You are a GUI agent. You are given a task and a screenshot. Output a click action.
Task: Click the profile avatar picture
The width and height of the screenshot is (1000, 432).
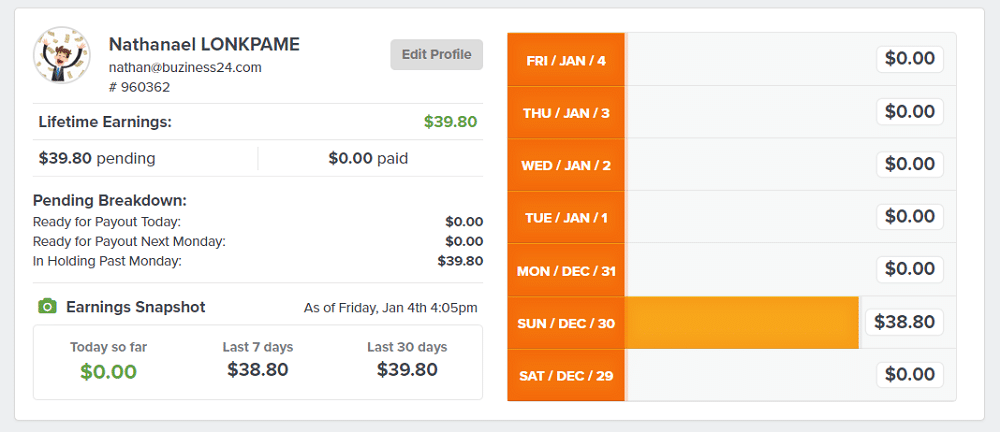click(62, 55)
